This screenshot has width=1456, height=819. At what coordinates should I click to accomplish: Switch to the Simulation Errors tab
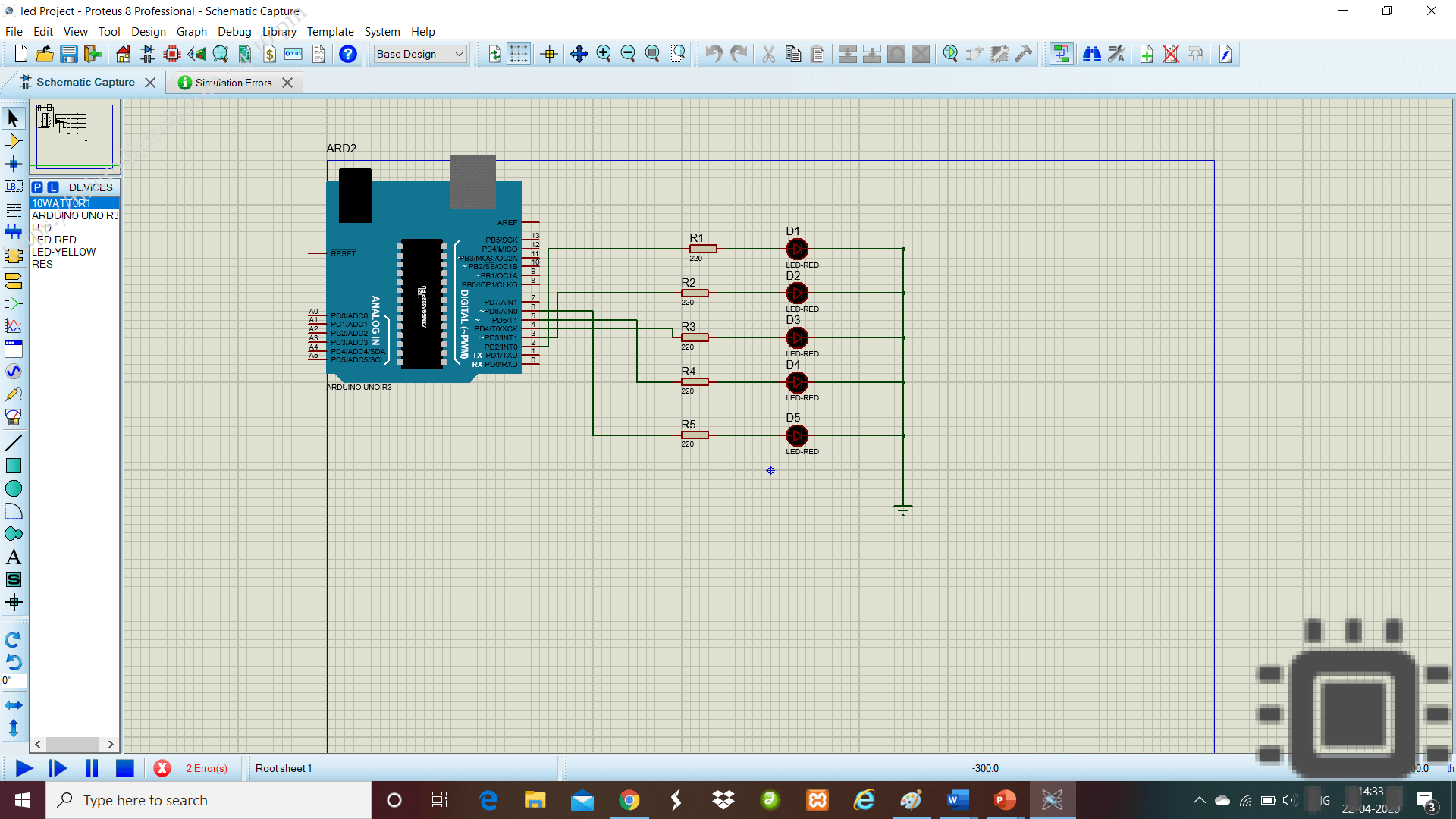click(233, 82)
